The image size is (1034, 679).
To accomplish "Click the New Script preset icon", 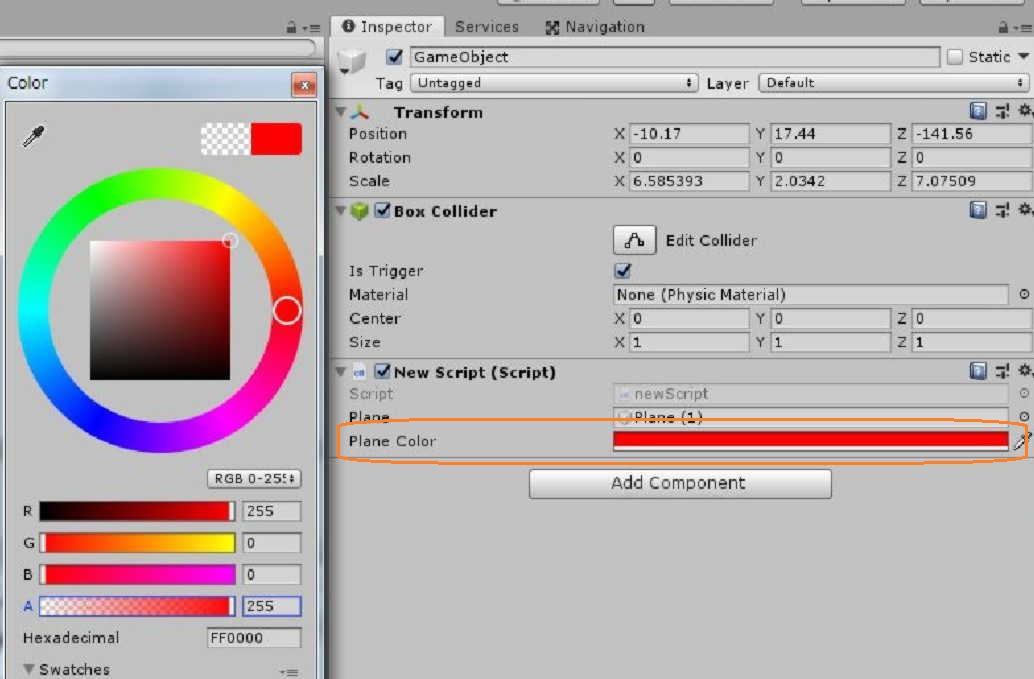I will [x=1003, y=372].
